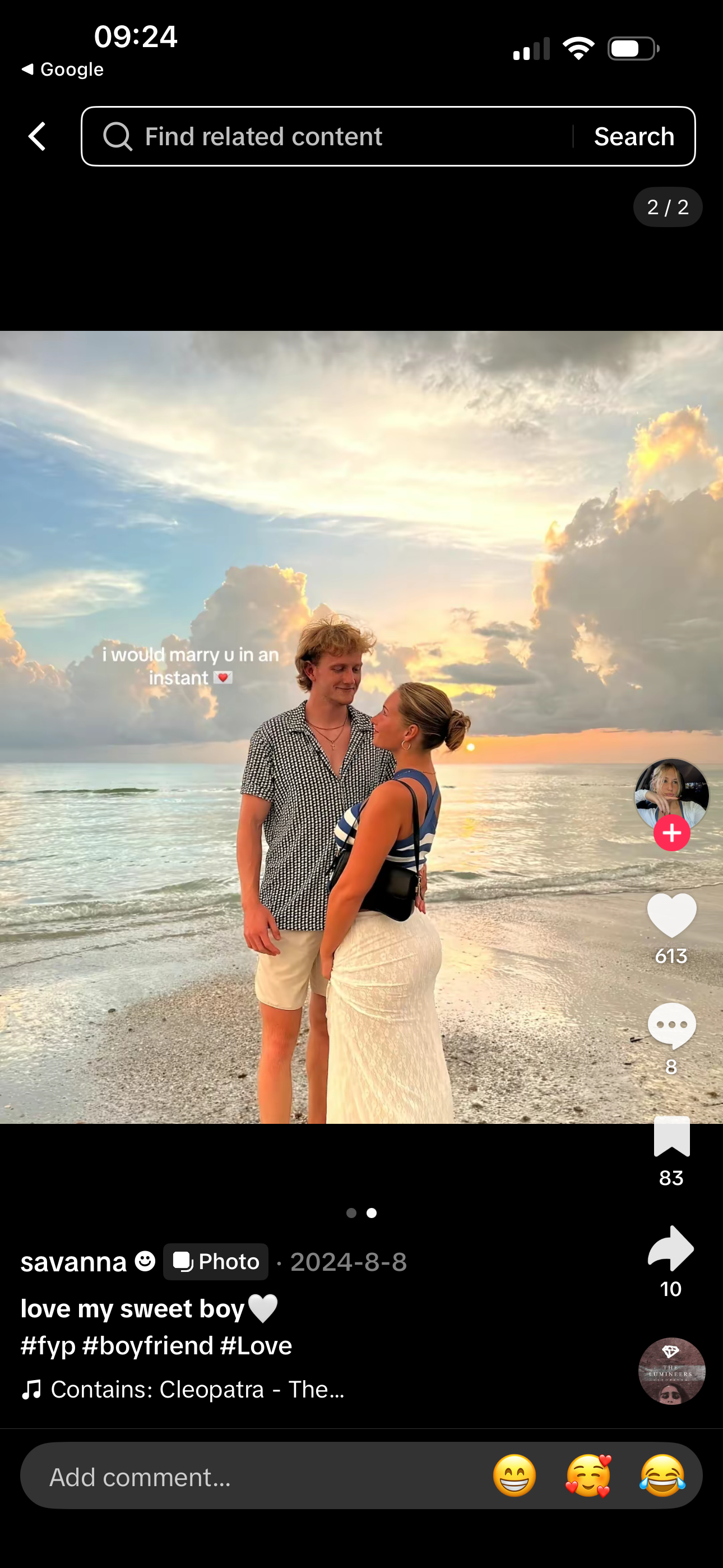The height and width of the screenshot is (1568, 723).
Task: Open the Lumineers sound disc
Action: coord(671,1371)
